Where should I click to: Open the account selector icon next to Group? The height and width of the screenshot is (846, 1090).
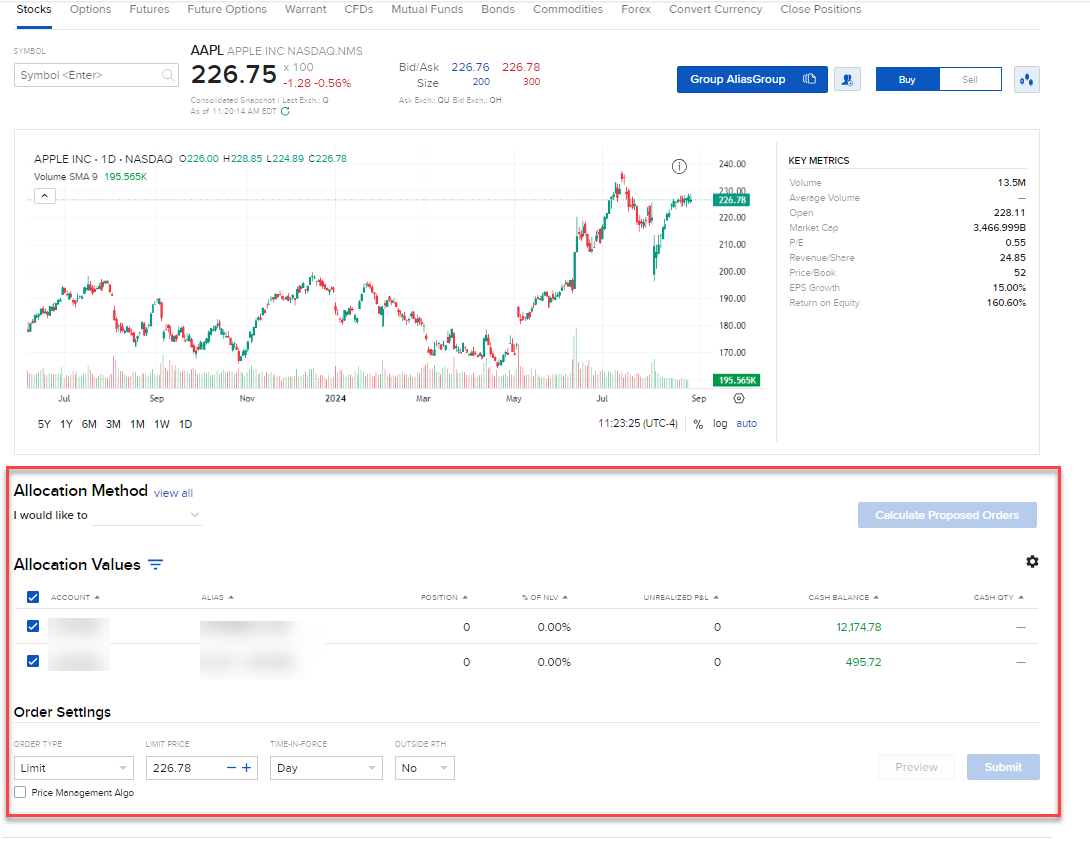pyautogui.click(x=847, y=80)
